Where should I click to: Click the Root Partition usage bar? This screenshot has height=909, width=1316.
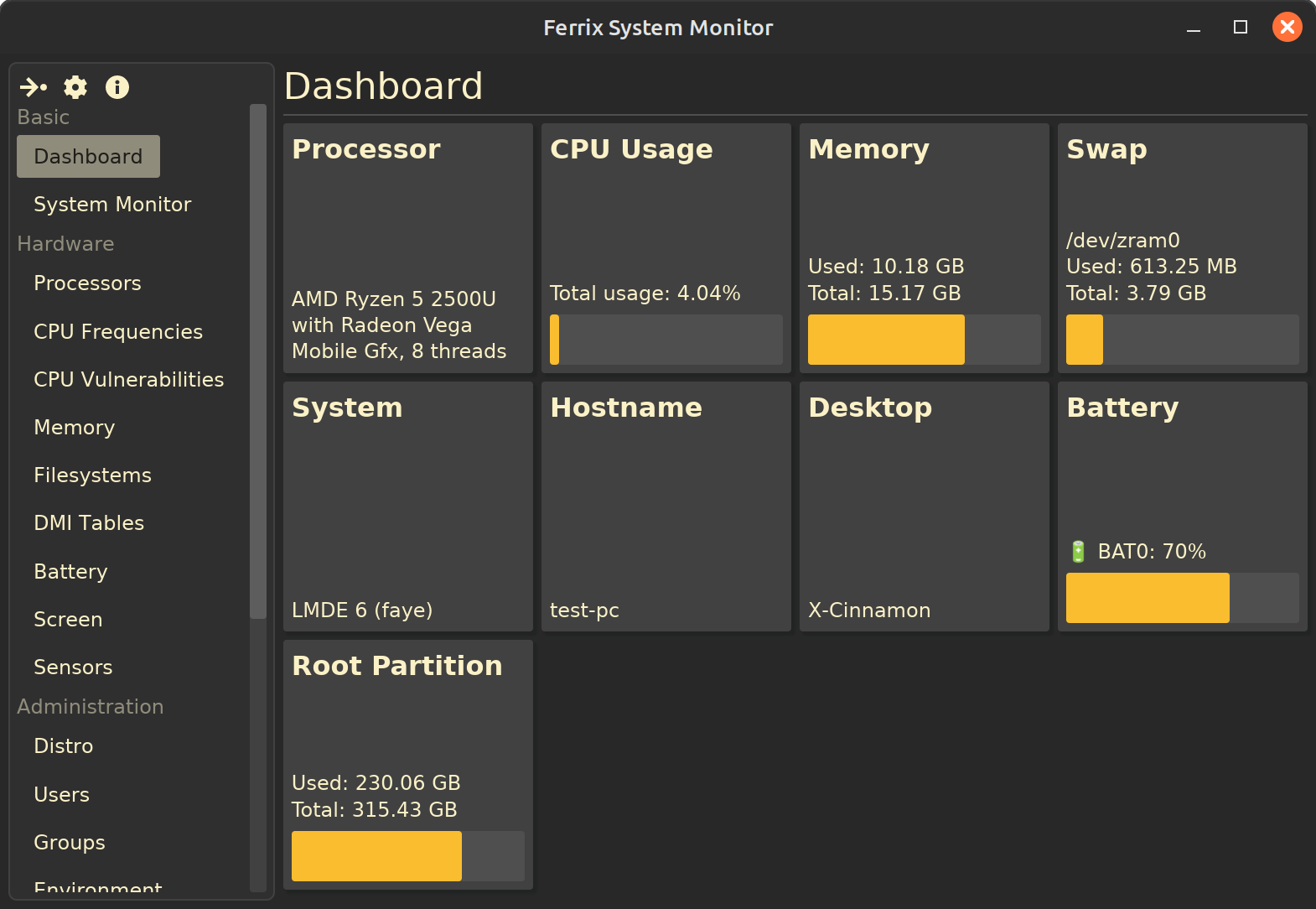pos(407,856)
